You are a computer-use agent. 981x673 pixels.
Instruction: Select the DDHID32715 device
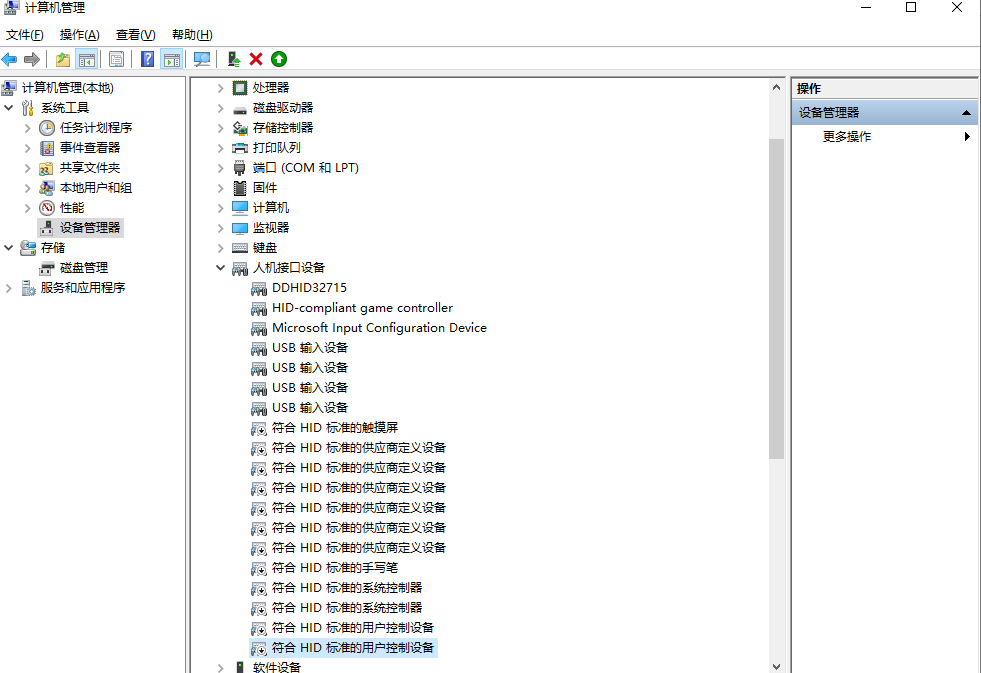click(x=309, y=288)
